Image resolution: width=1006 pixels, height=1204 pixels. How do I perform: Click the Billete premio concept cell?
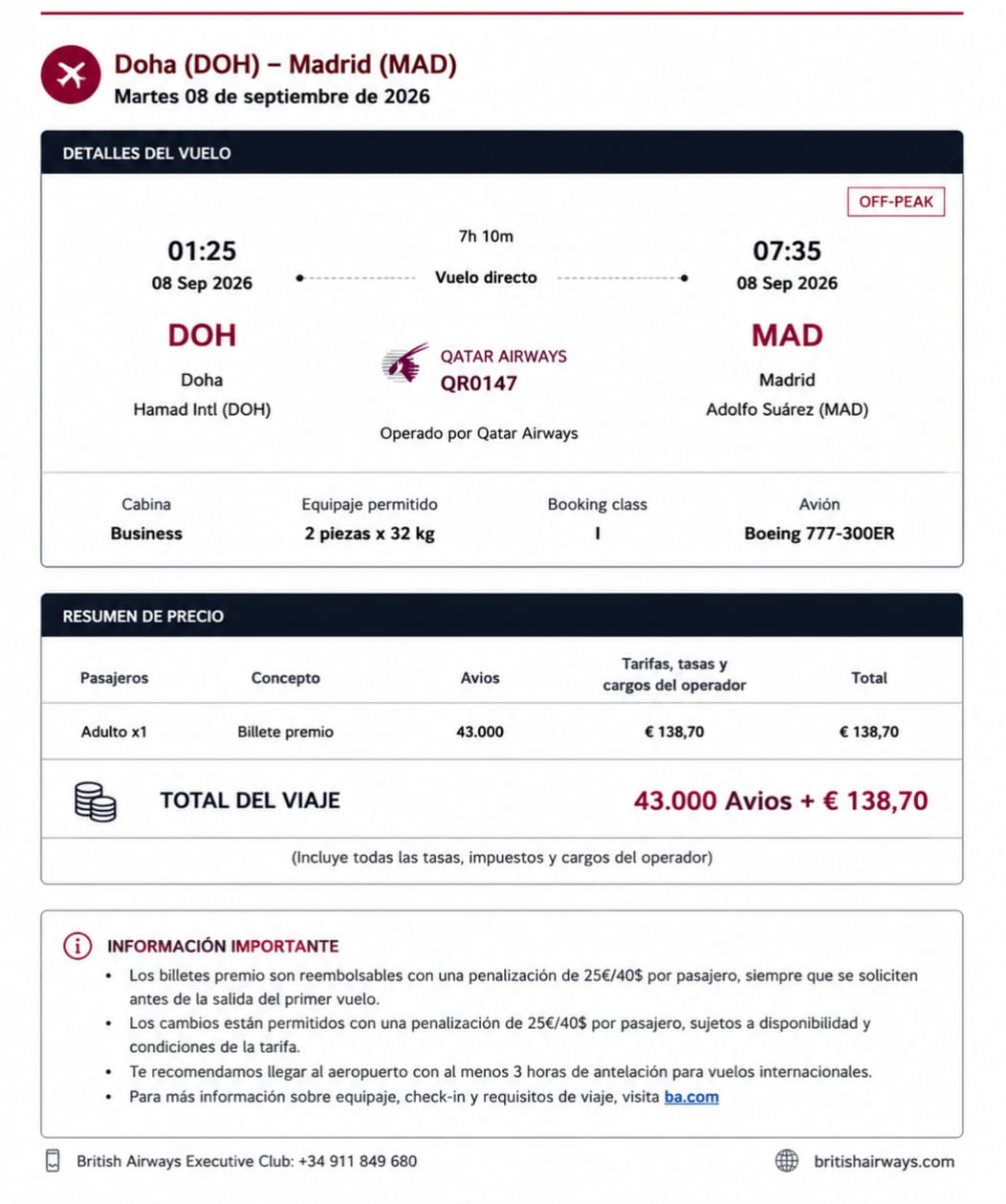(x=285, y=732)
